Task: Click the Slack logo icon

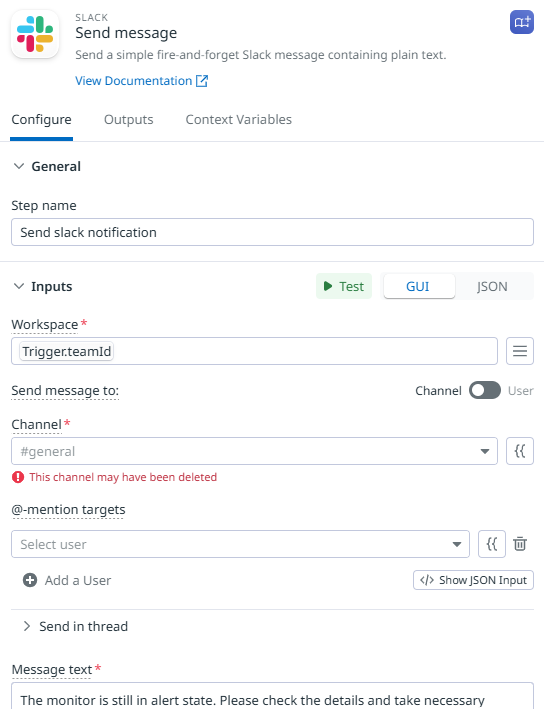Action: (35, 34)
